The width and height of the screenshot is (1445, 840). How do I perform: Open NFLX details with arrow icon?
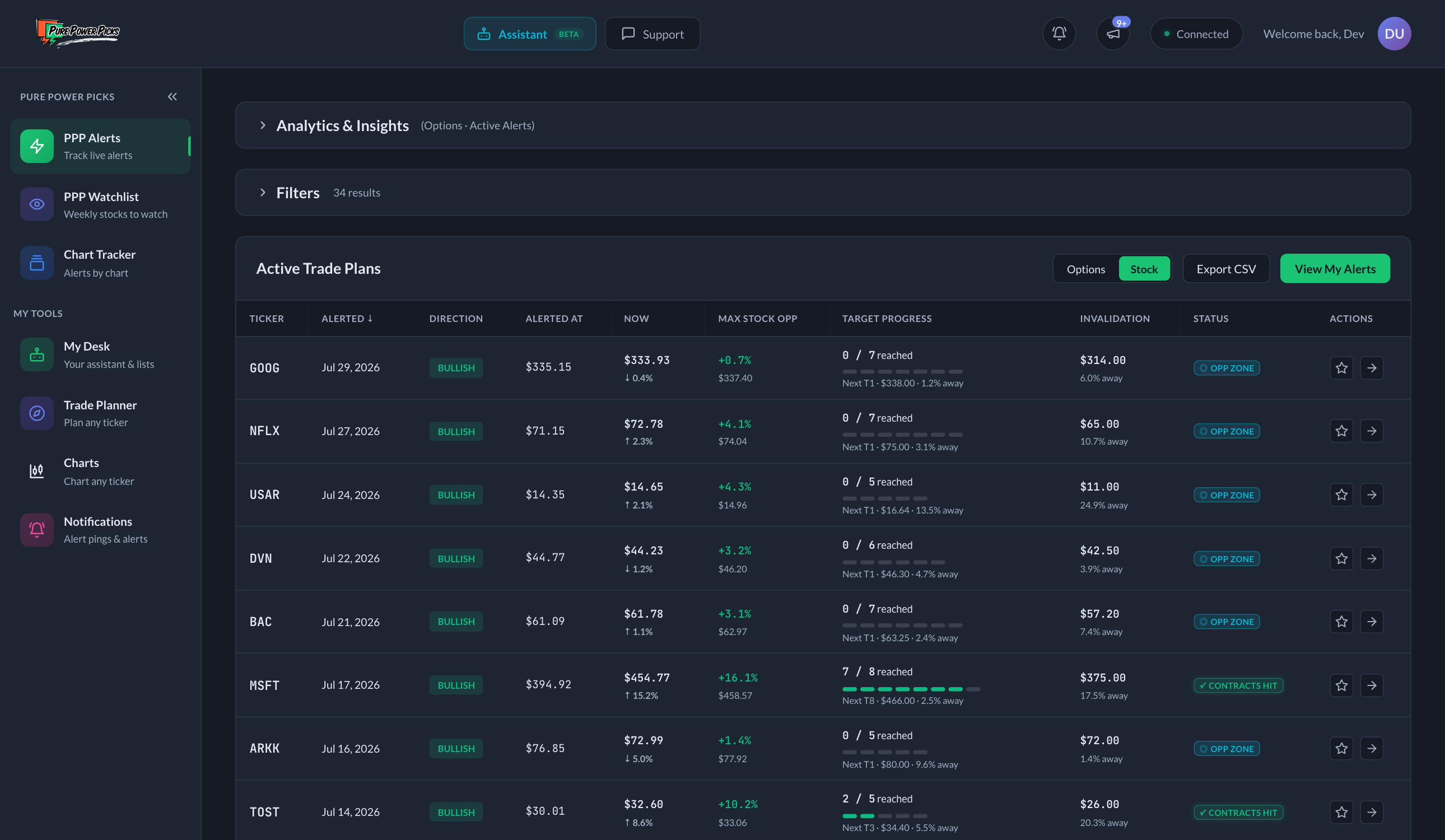pyautogui.click(x=1372, y=431)
